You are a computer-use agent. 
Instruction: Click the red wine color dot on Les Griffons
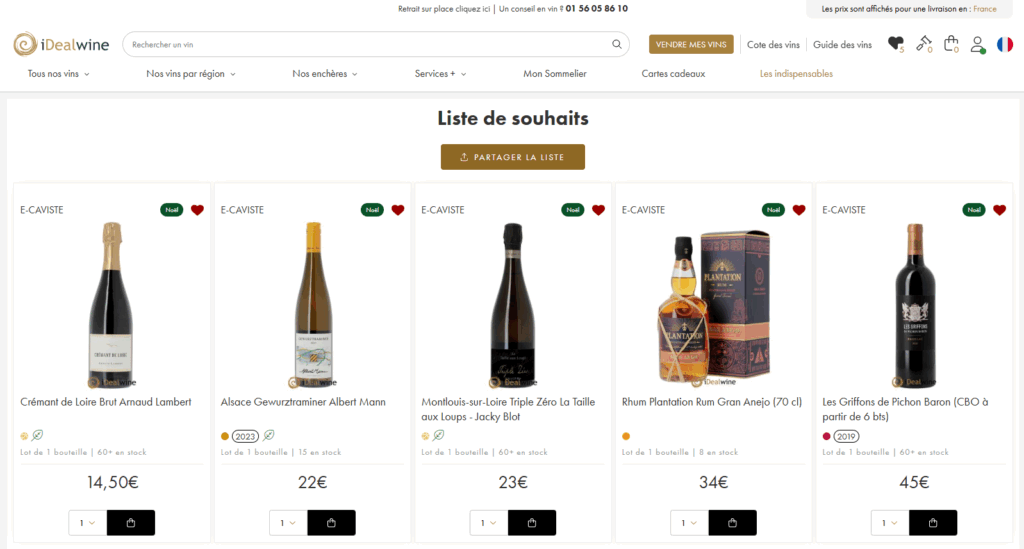[826, 436]
